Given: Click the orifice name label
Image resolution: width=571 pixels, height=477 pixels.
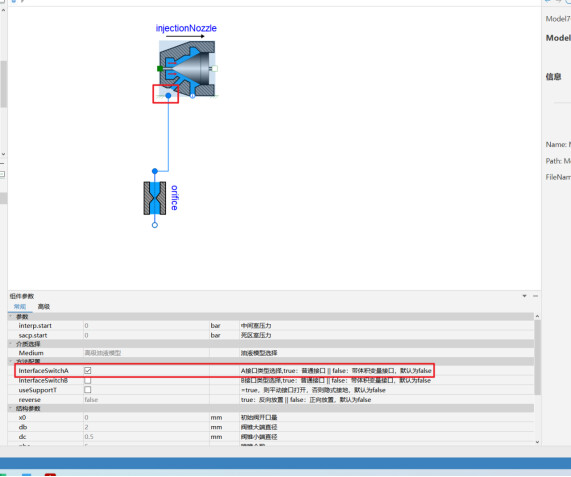Looking at the screenshot, I should click(174, 198).
